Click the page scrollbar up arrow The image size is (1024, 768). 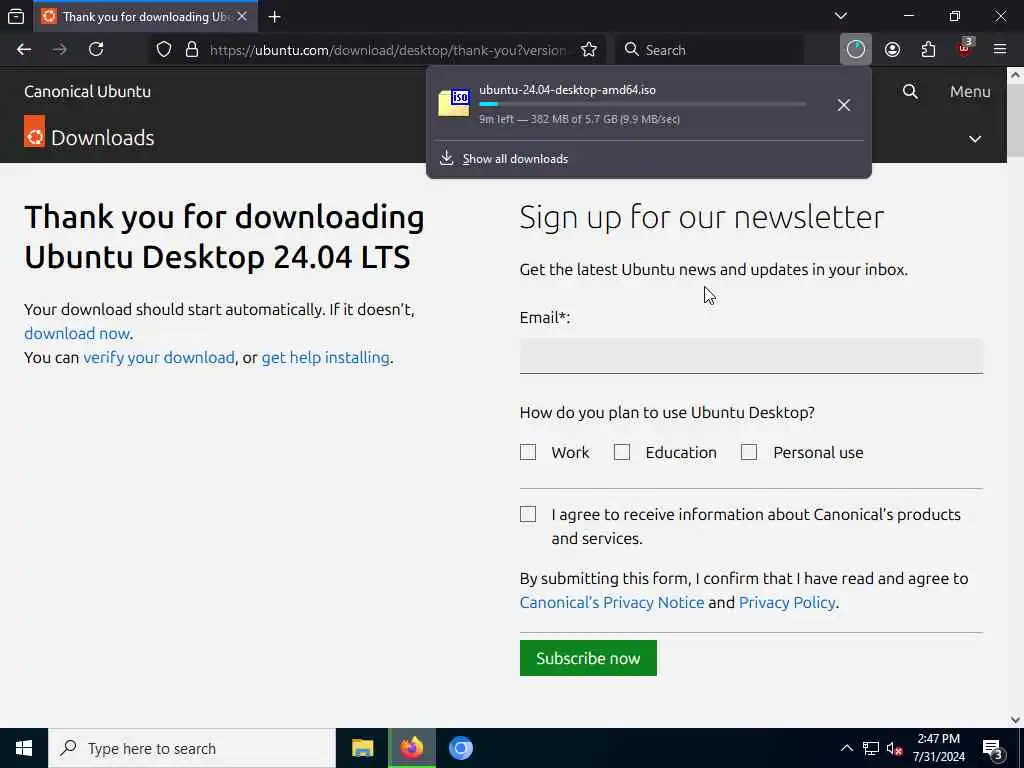[x=1015, y=75]
